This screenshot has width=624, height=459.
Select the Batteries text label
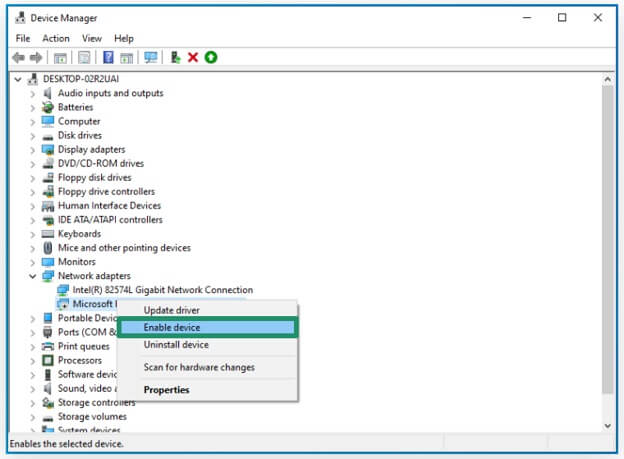pos(75,107)
